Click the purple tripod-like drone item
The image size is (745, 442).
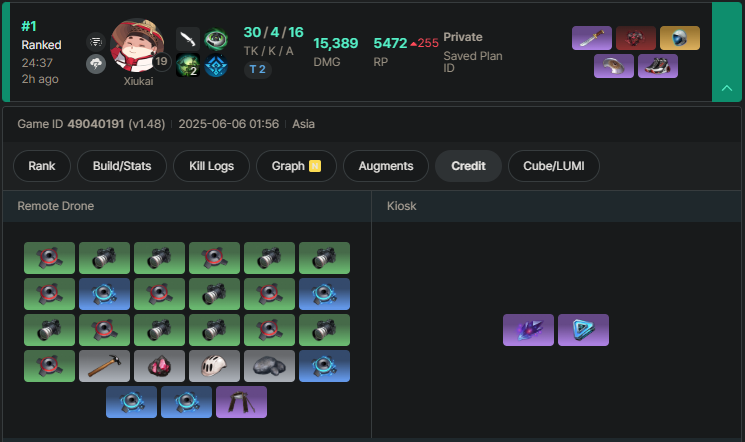241,402
